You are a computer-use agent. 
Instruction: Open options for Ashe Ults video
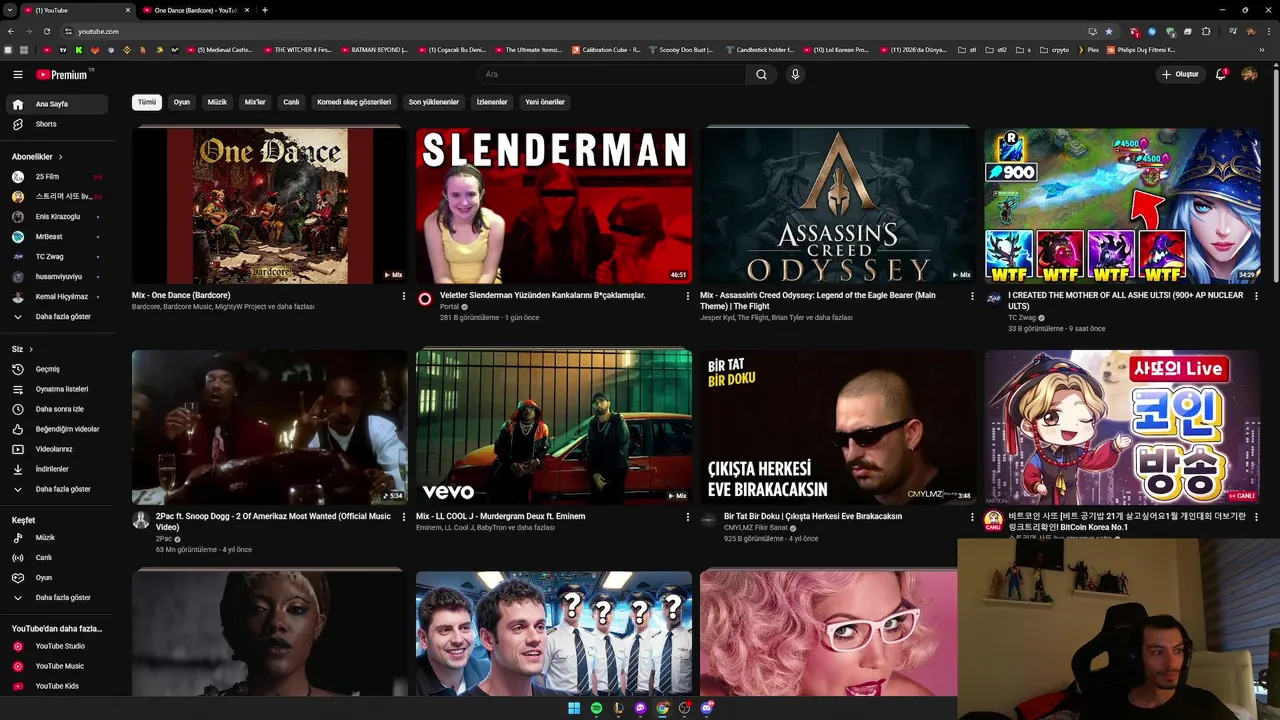[x=1256, y=296]
